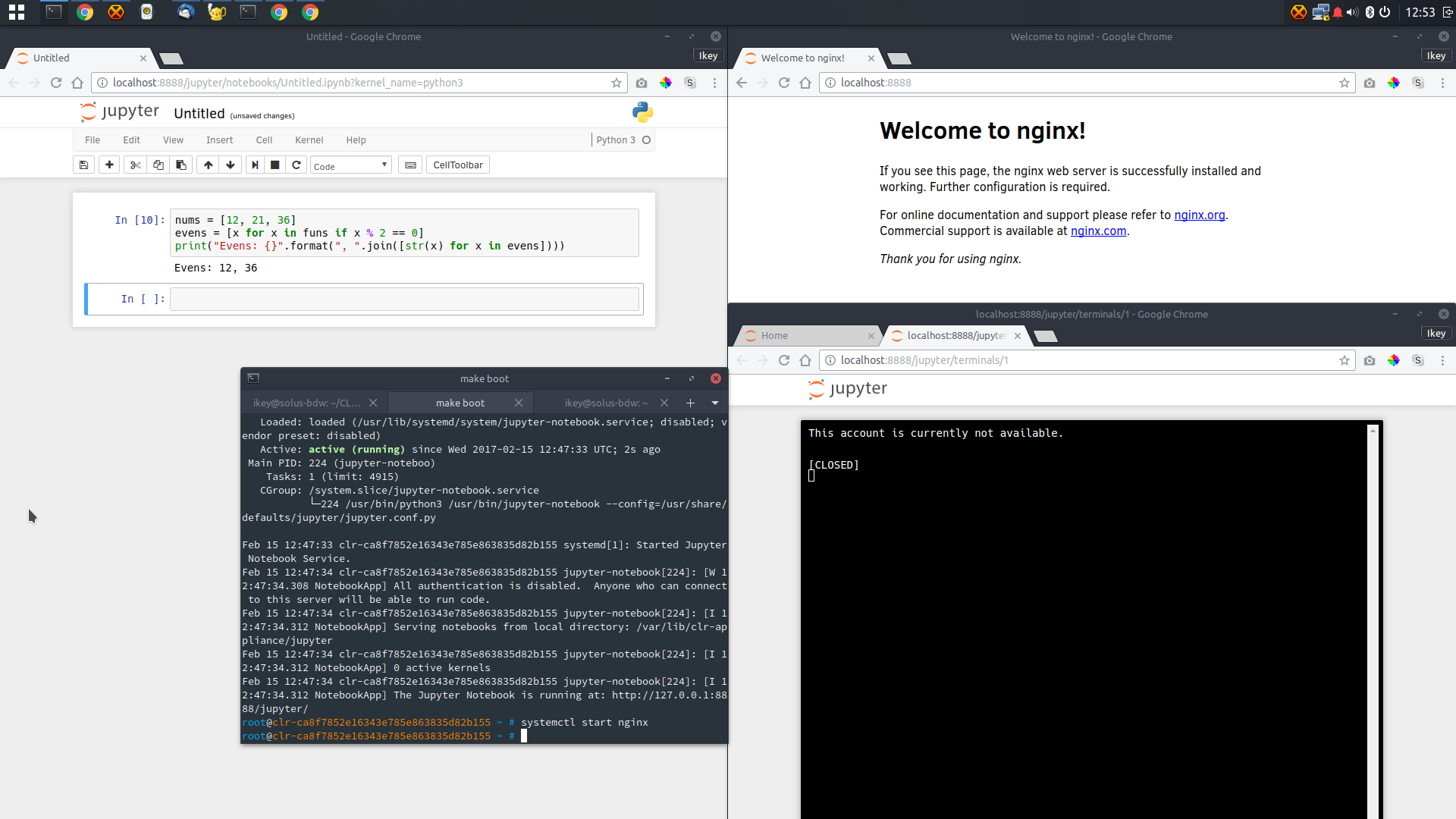Switch to the Home tab in terminals window
This screenshot has height=819, width=1456.
point(808,335)
